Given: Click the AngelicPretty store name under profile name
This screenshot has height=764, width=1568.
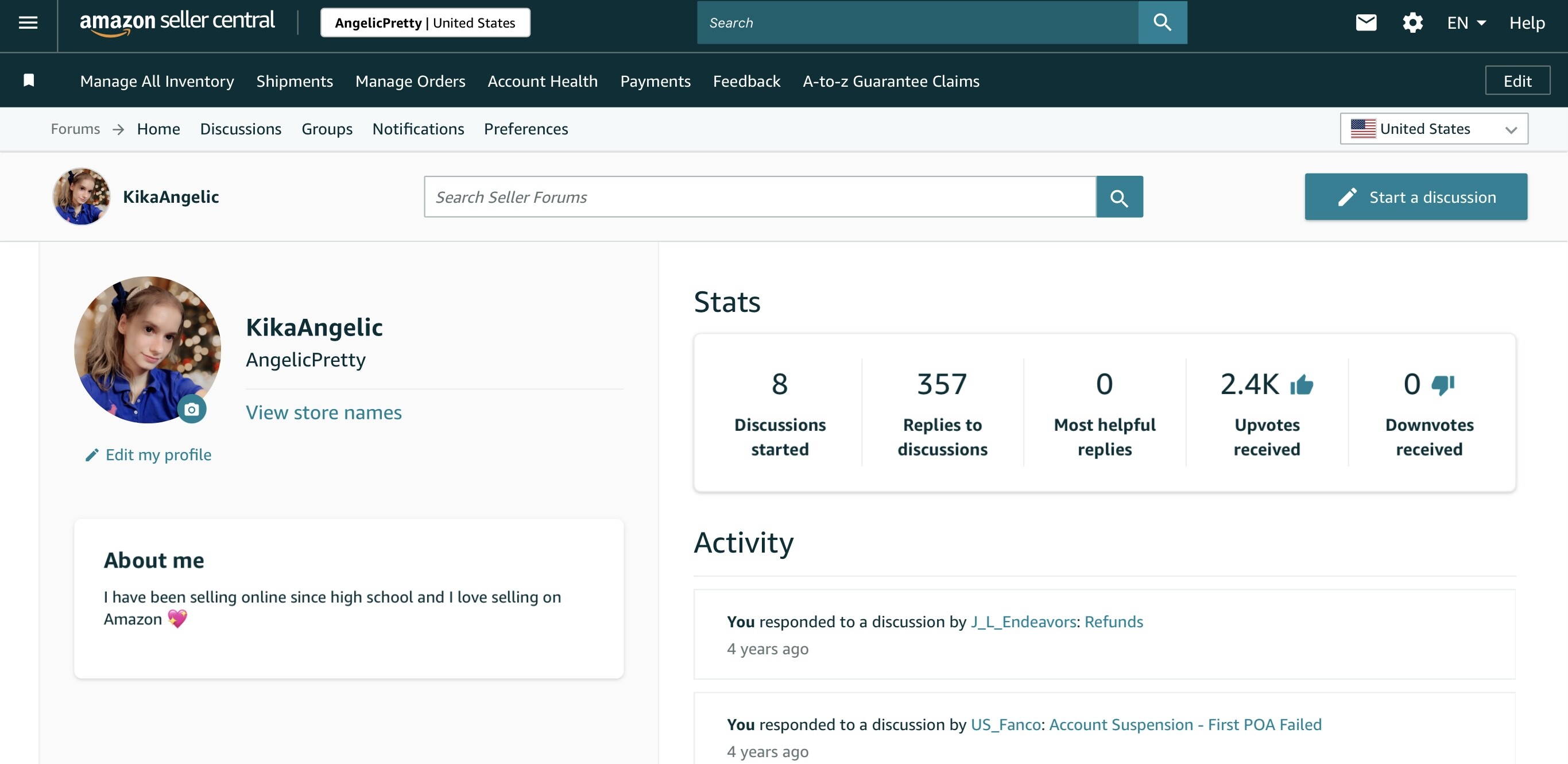Looking at the screenshot, I should 305,359.
